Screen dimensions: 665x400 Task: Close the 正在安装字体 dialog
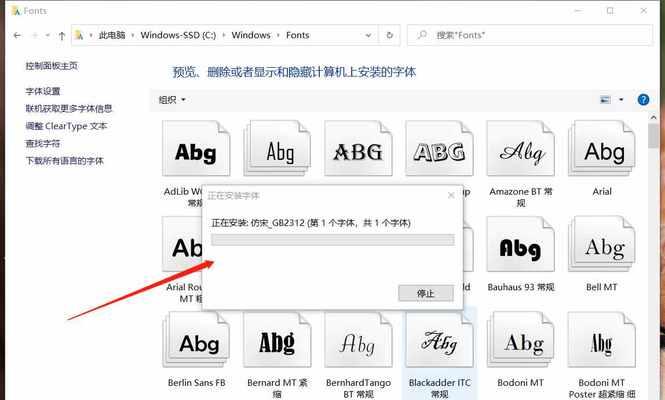(451, 196)
